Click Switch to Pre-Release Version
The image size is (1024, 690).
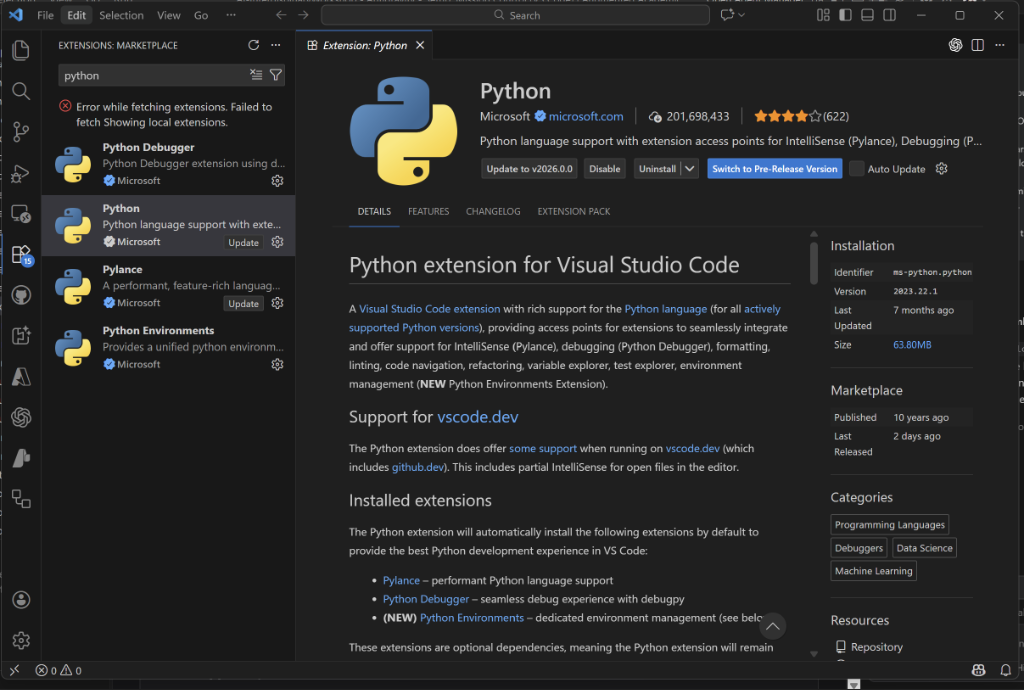(x=775, y=168)
